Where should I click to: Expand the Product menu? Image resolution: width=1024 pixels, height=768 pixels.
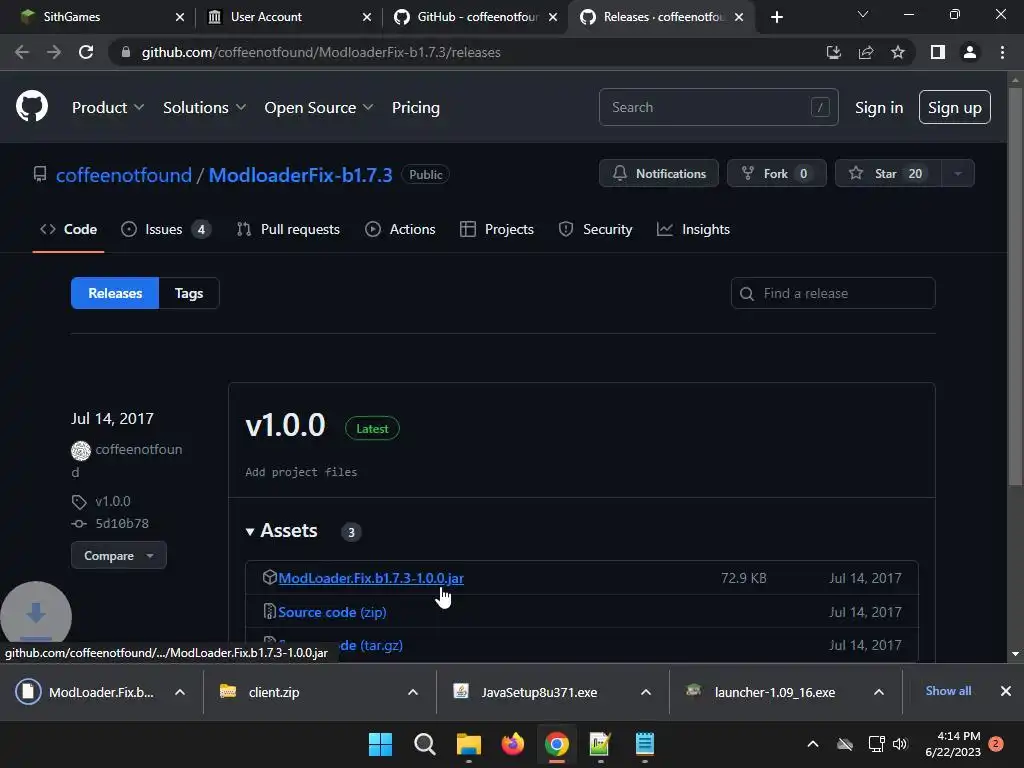point(108,107)
